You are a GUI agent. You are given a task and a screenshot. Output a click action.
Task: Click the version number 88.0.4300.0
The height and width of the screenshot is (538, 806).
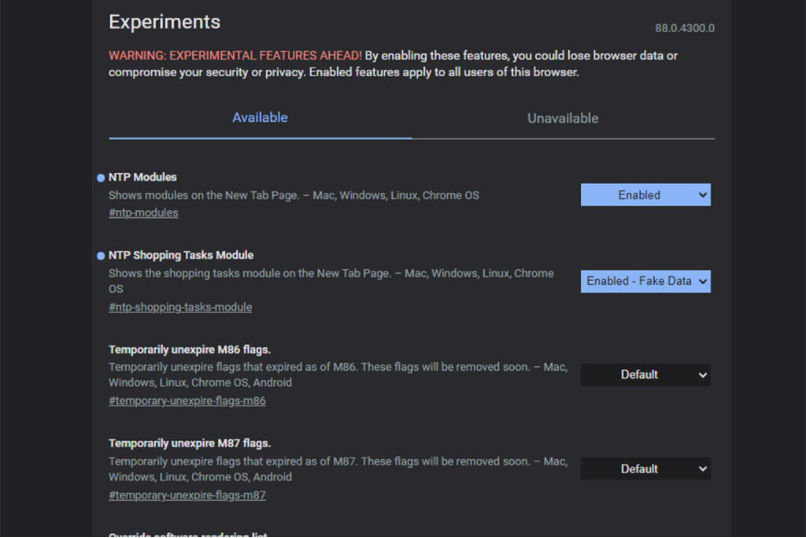click(x=685, y=28)
